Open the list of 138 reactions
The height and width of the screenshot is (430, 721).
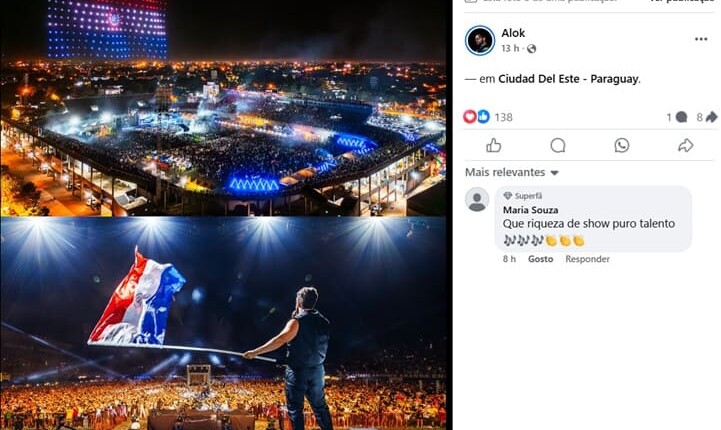pos(503,117)
